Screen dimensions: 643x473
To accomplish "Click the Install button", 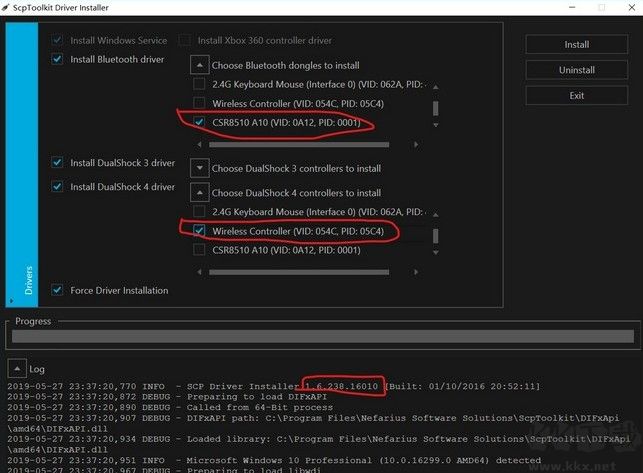I will coord(576,44).
